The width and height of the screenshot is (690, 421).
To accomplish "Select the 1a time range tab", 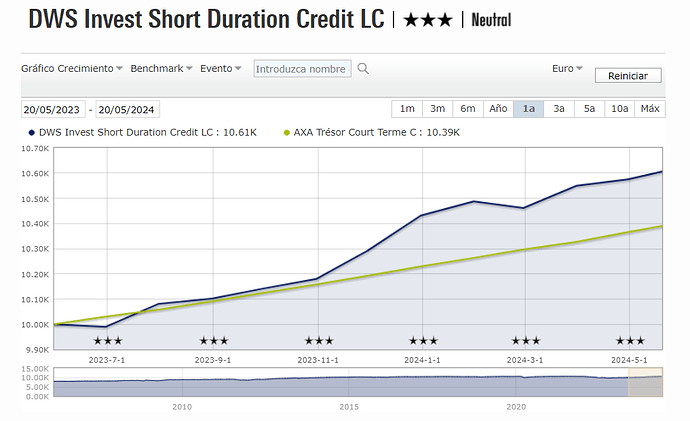I will (x=529, y=109).
